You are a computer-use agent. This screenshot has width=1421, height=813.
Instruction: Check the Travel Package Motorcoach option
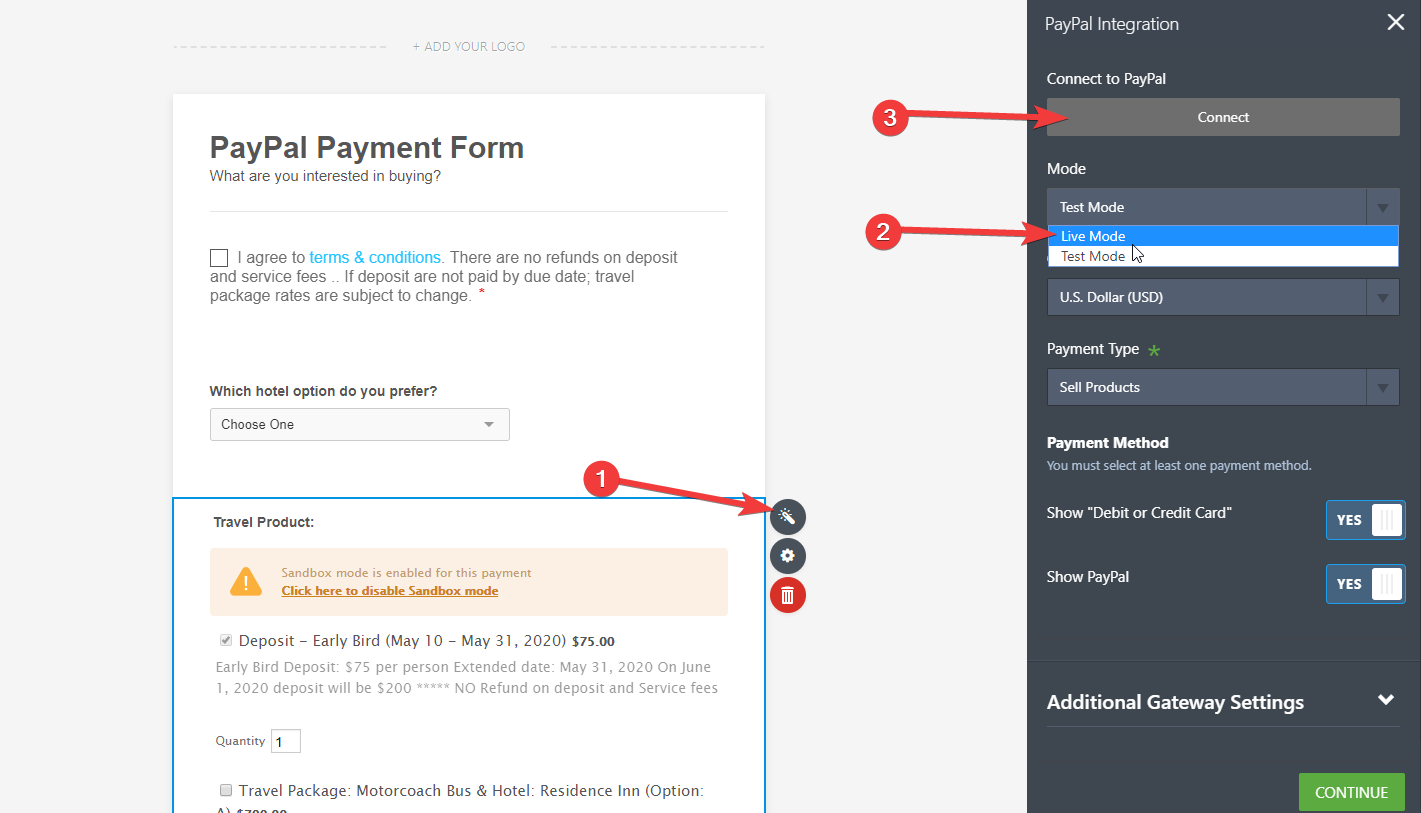click(x=225, y=790)
